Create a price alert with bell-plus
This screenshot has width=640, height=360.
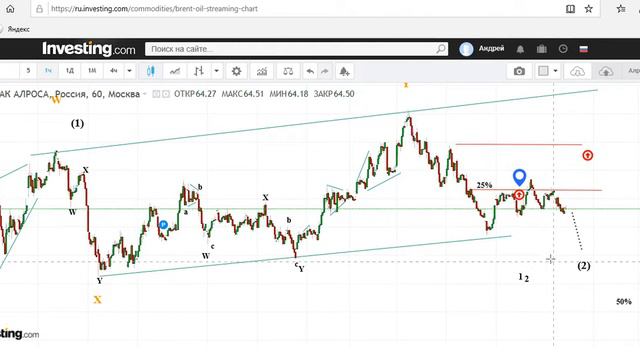(x=344, y=71)
